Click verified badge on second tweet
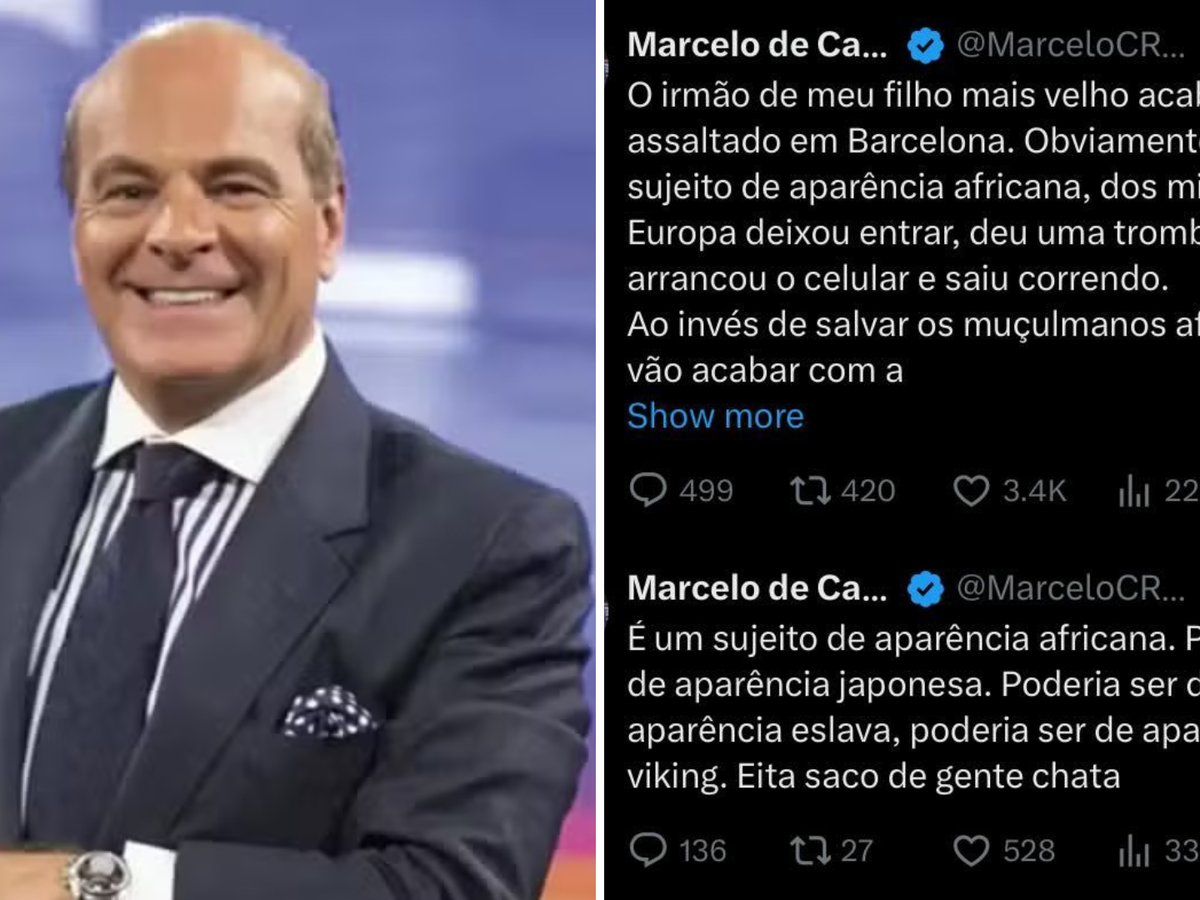Screen dimensions: 1200x900 [925, 590]
